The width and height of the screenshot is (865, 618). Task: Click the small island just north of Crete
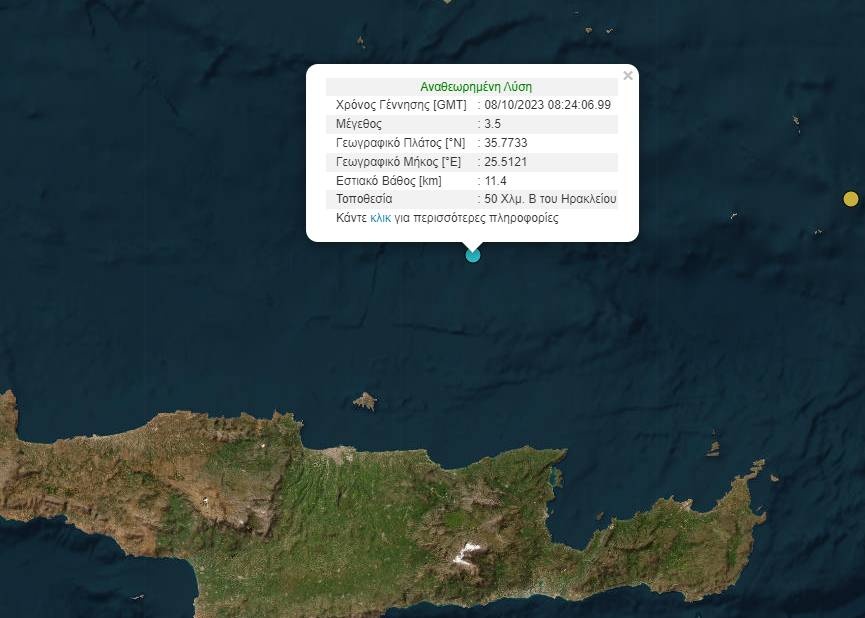point(366,401)
